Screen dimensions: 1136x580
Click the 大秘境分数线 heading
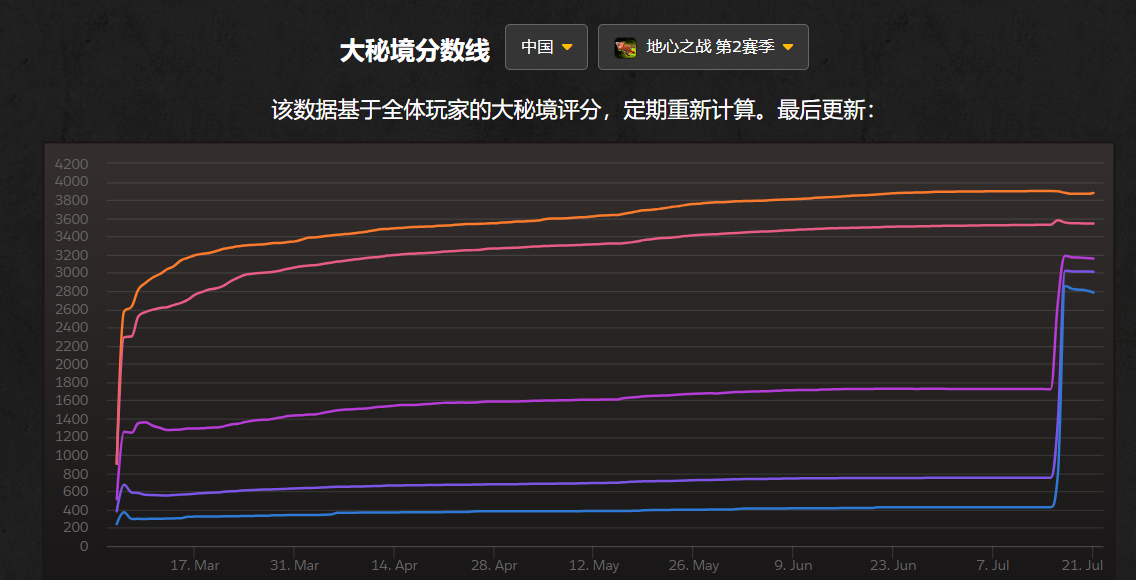414,51
